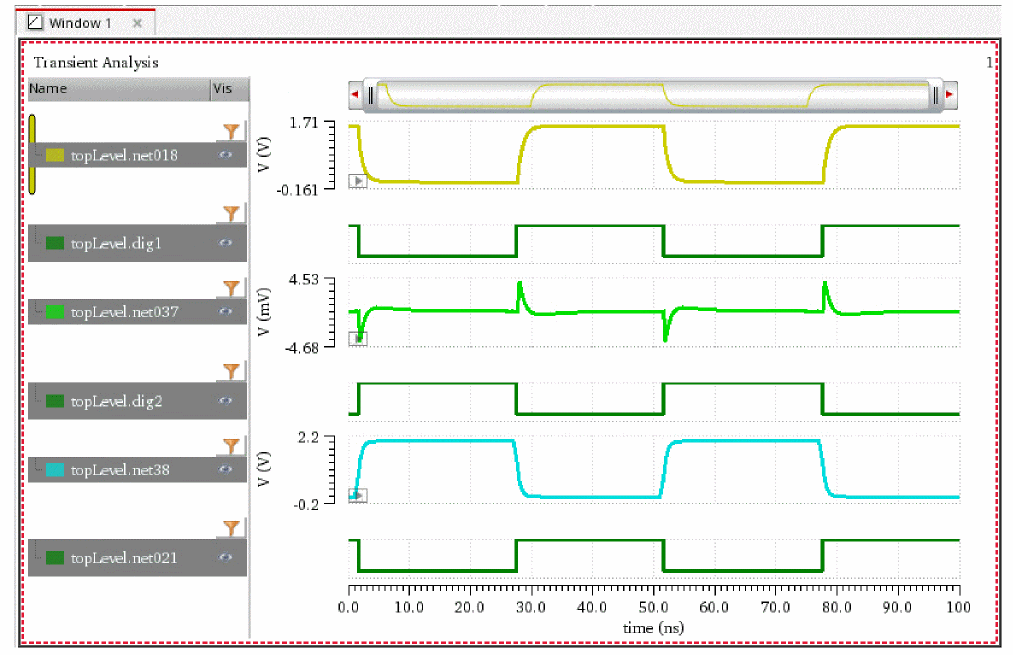Click the funnel icon above topLevel.net037
The width and height of the screenshot is (1013, 655).
(x=231, y=288)
